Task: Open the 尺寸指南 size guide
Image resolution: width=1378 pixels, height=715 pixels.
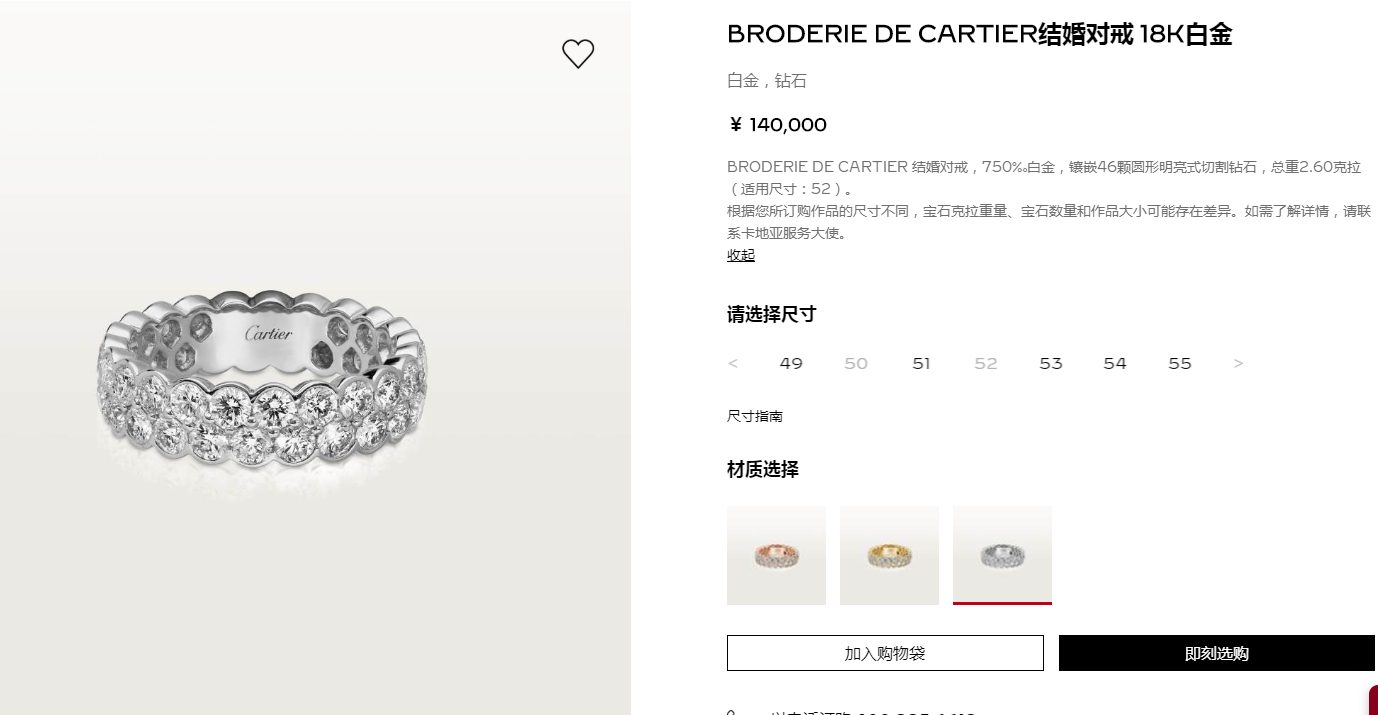Action: coord(755,416)
